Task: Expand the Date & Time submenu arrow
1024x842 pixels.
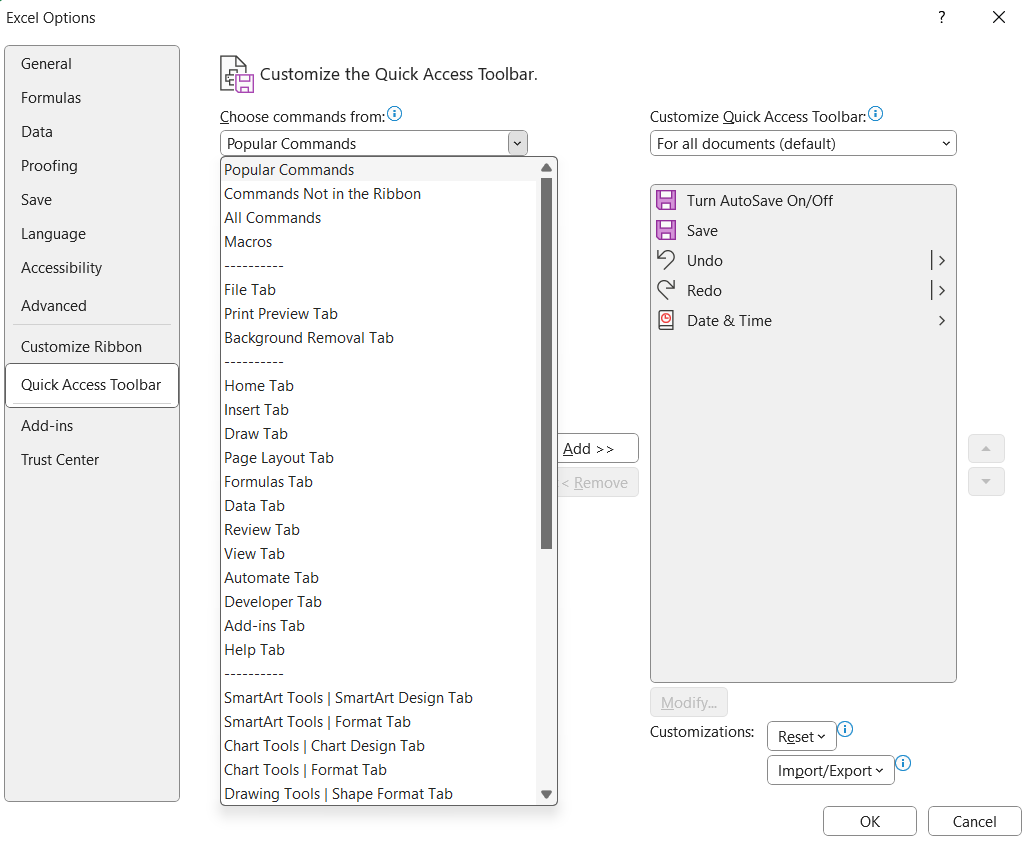Action: click(x=942, y=320)
